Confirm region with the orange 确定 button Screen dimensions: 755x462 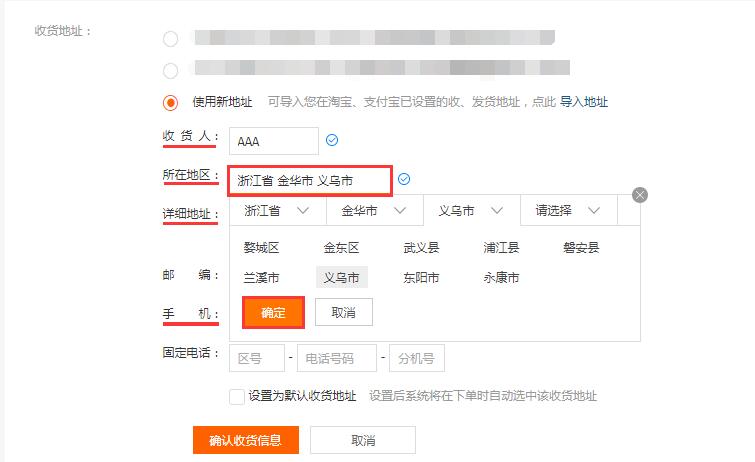click(273, 313)
